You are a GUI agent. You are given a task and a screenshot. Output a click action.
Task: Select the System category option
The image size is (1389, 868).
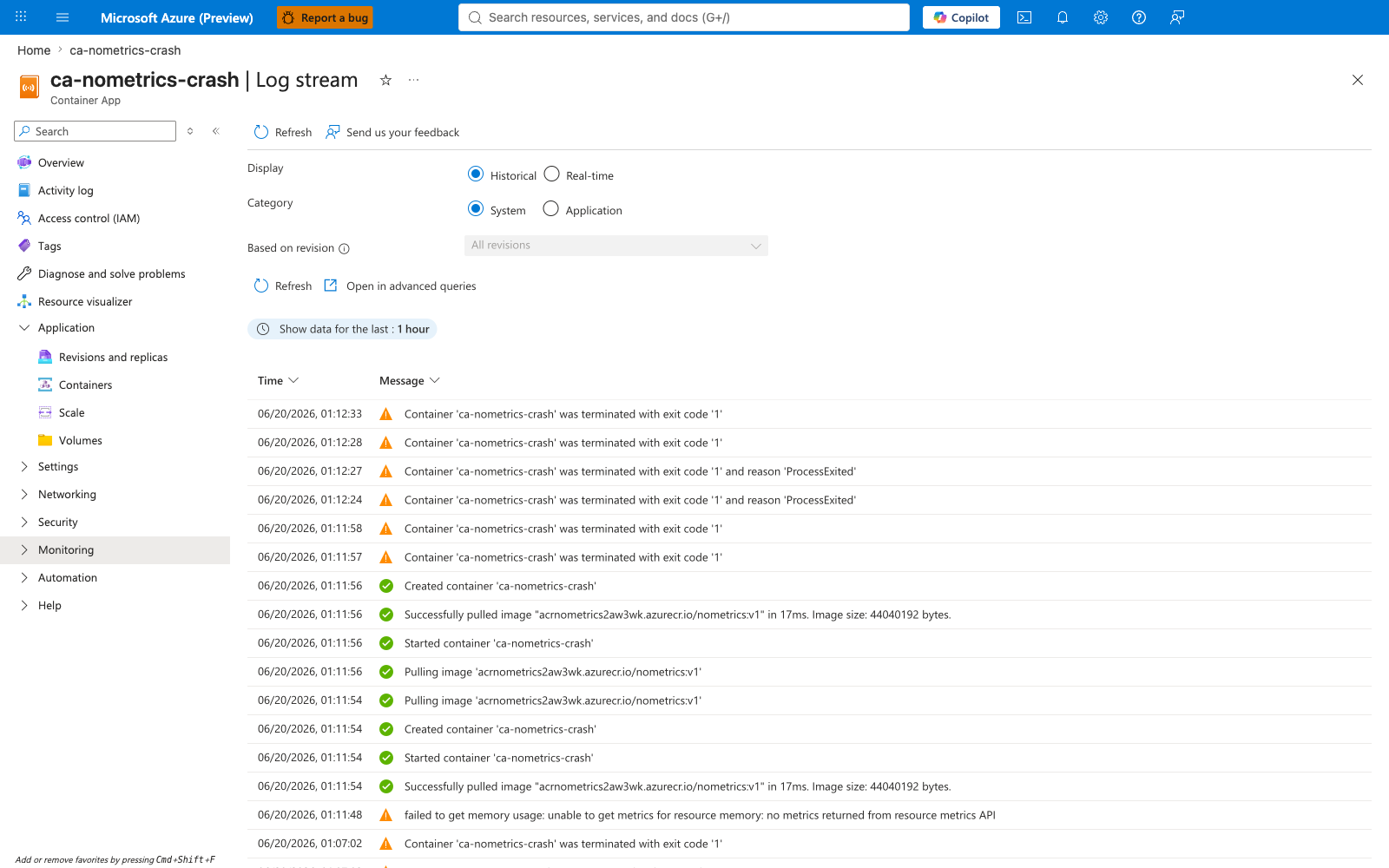(476, 208)
